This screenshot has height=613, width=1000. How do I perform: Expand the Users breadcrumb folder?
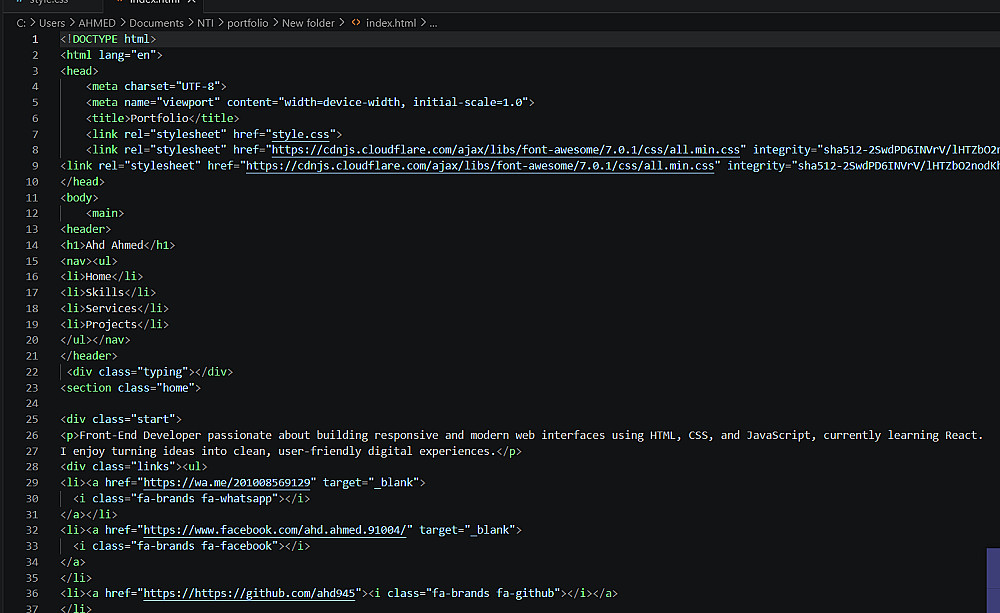(x=52, y=22)
